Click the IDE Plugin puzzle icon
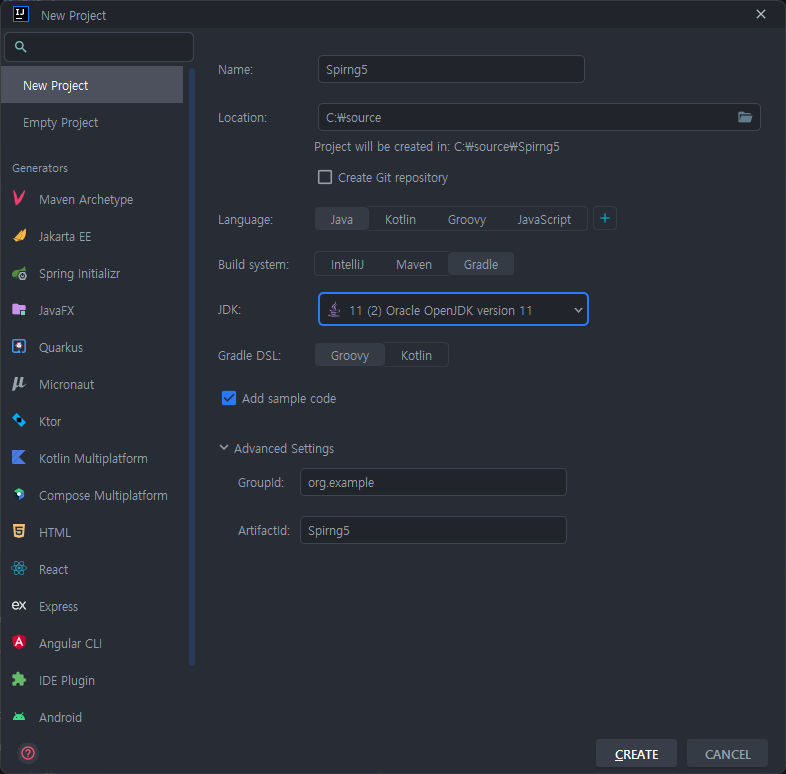The image size is (786, 774). 19,679
